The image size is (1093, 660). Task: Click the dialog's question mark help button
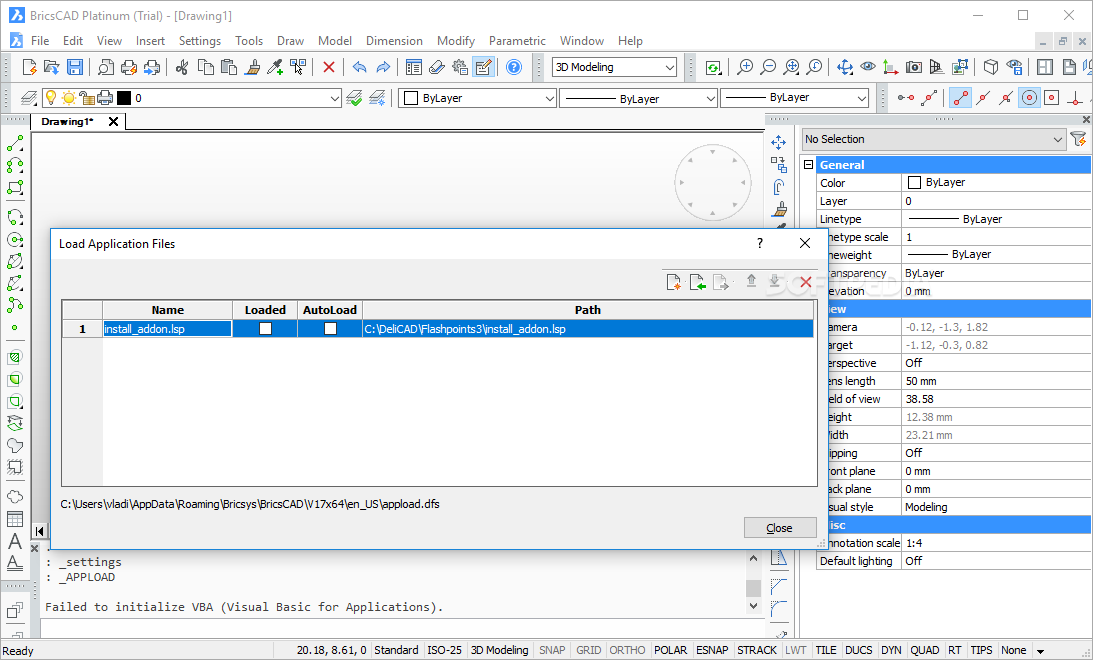coord(760,243)
